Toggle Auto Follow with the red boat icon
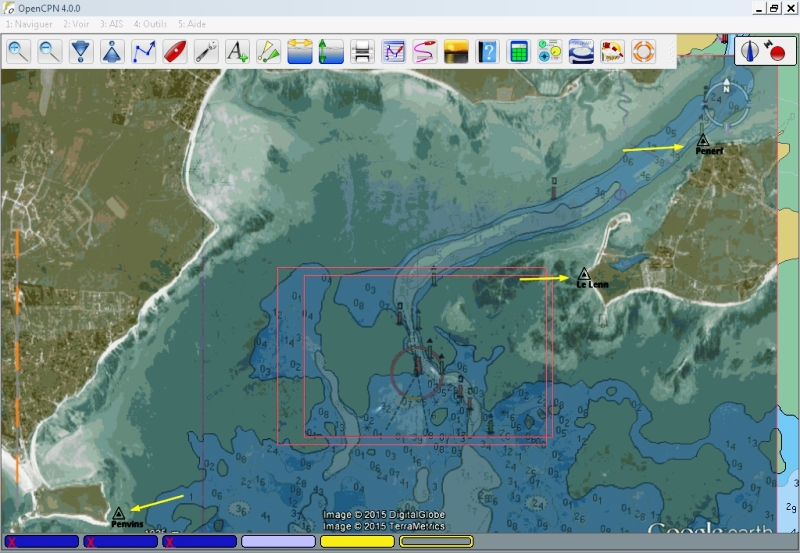 (x=175, y=51)
